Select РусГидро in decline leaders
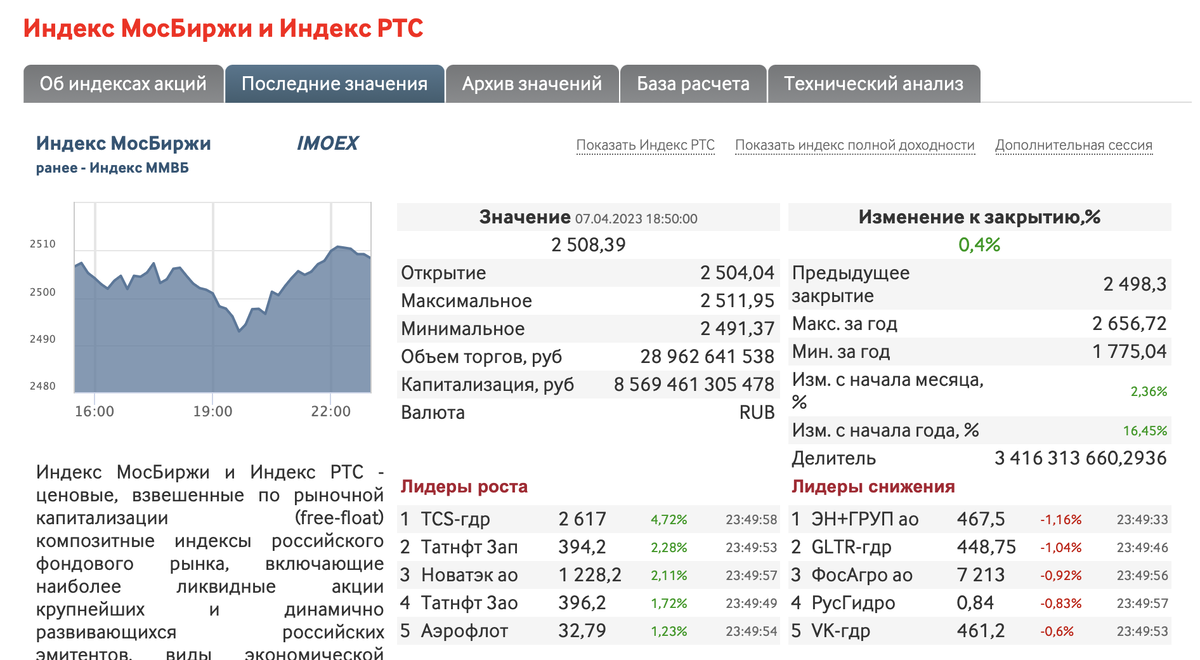This screenshot has height=660, width=1200. click(853, 603)
